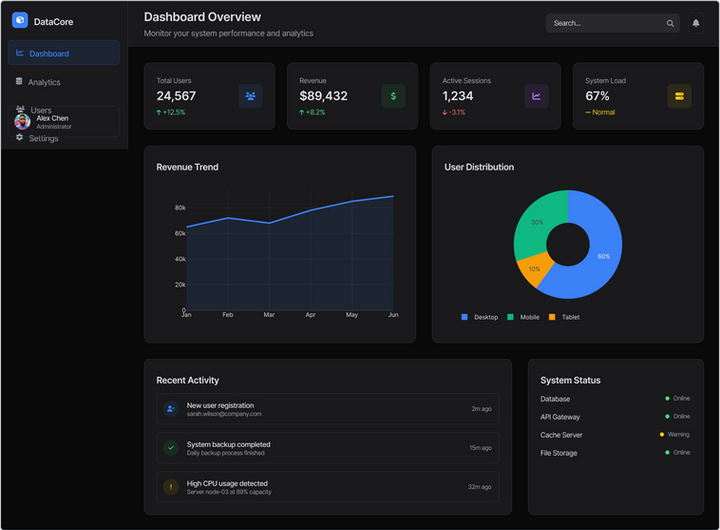Toggle the Mobile legend green swatch
The height and width of the screenshot is (530, 720).
click(x=510, y=317)
